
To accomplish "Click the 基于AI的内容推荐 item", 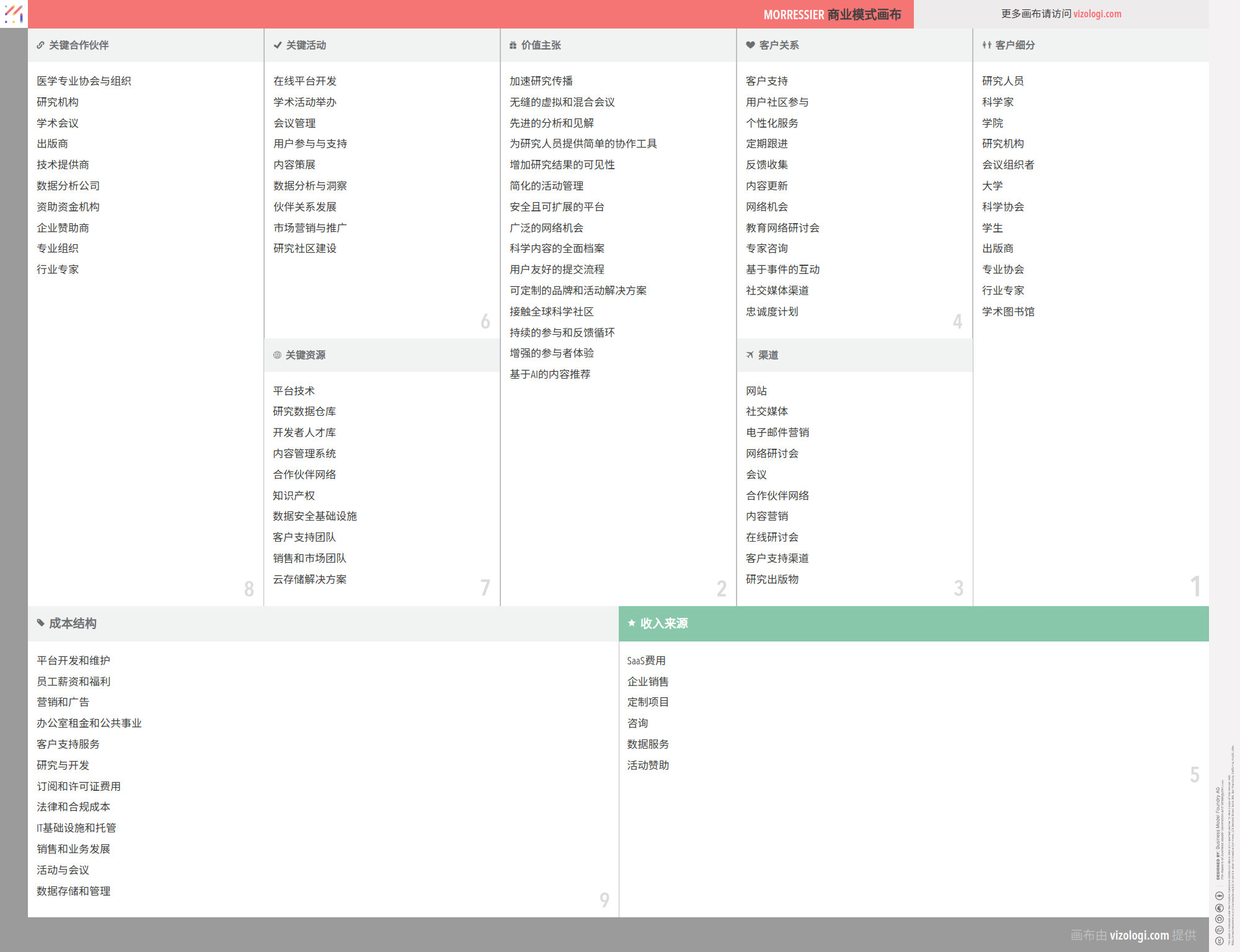I will tap(549, 374).
